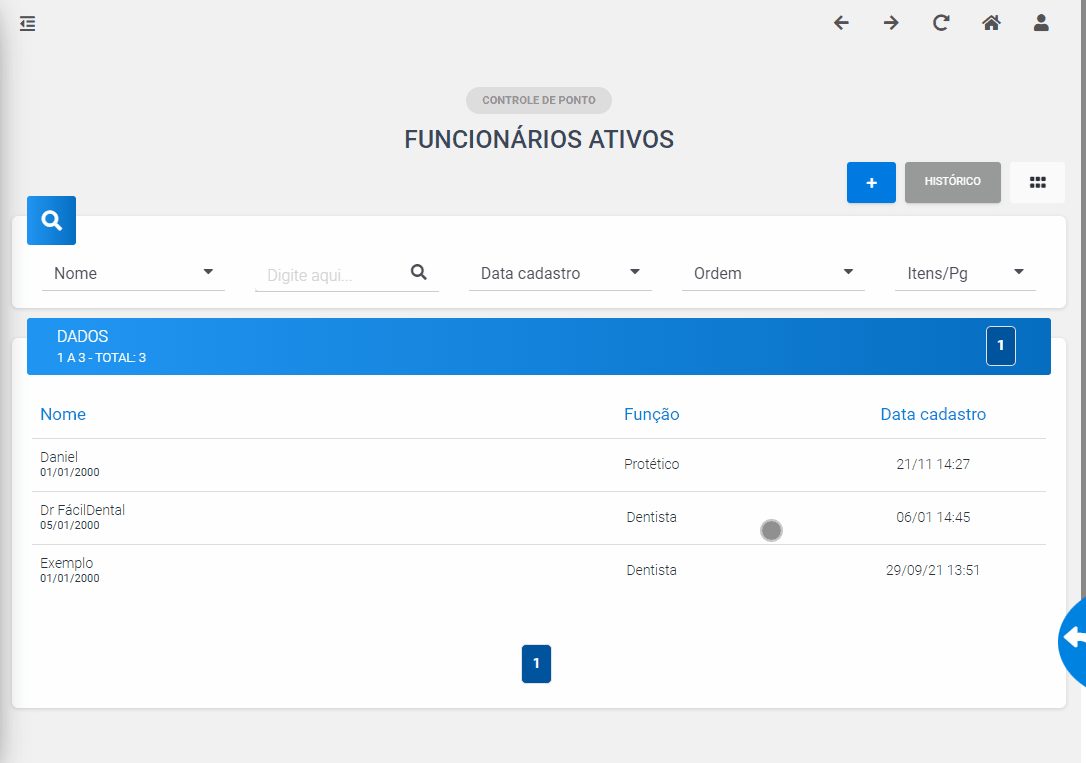This screenshot has height=763, width=1086.
Task: Click birthdate 05/01/2000 under Dr FácilDental
Action: [69, 526]
